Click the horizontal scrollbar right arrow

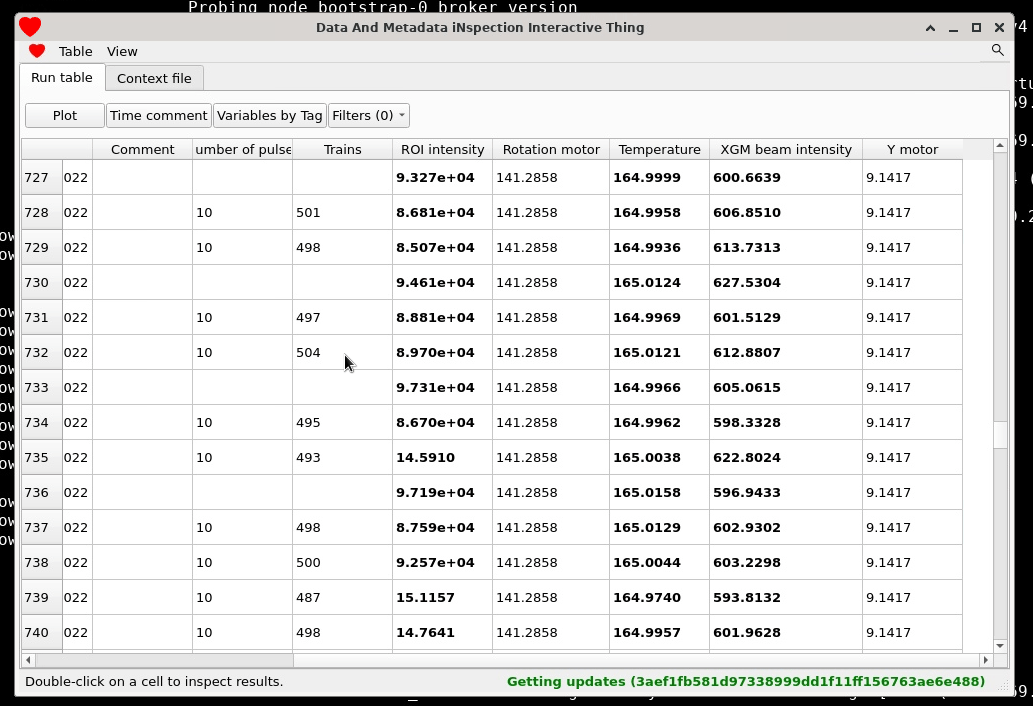(986, 659)
